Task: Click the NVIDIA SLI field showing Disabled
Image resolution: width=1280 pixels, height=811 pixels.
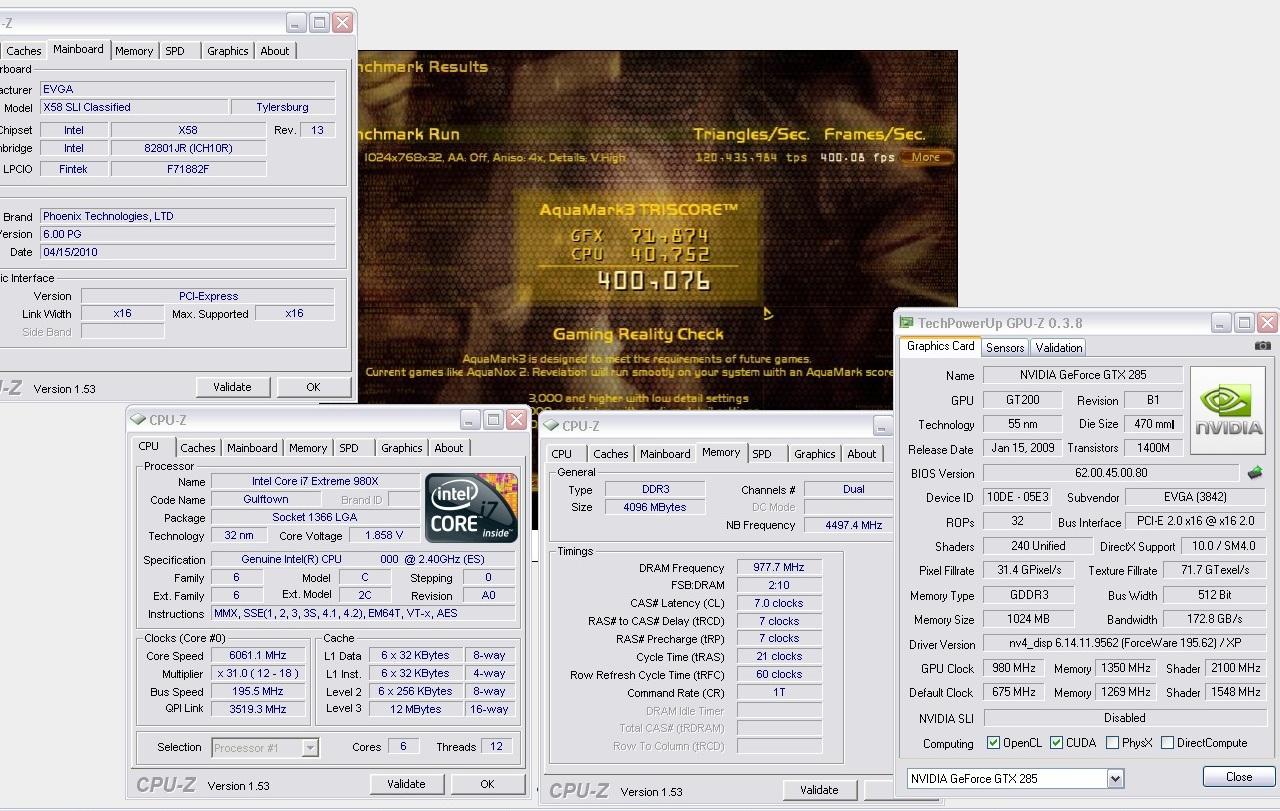Action: tap(1125, 718)
